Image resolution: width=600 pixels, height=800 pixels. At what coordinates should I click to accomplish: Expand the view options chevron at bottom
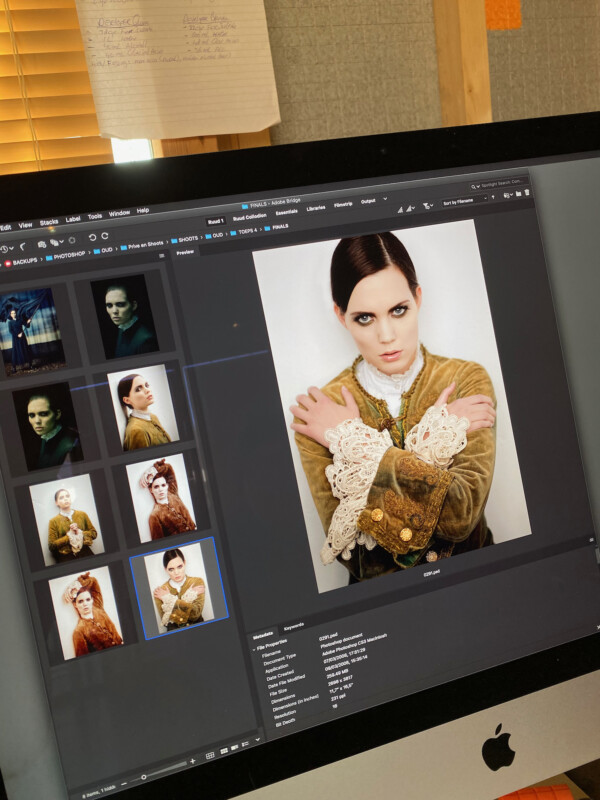pyautogui.click(x=258, y=739)
